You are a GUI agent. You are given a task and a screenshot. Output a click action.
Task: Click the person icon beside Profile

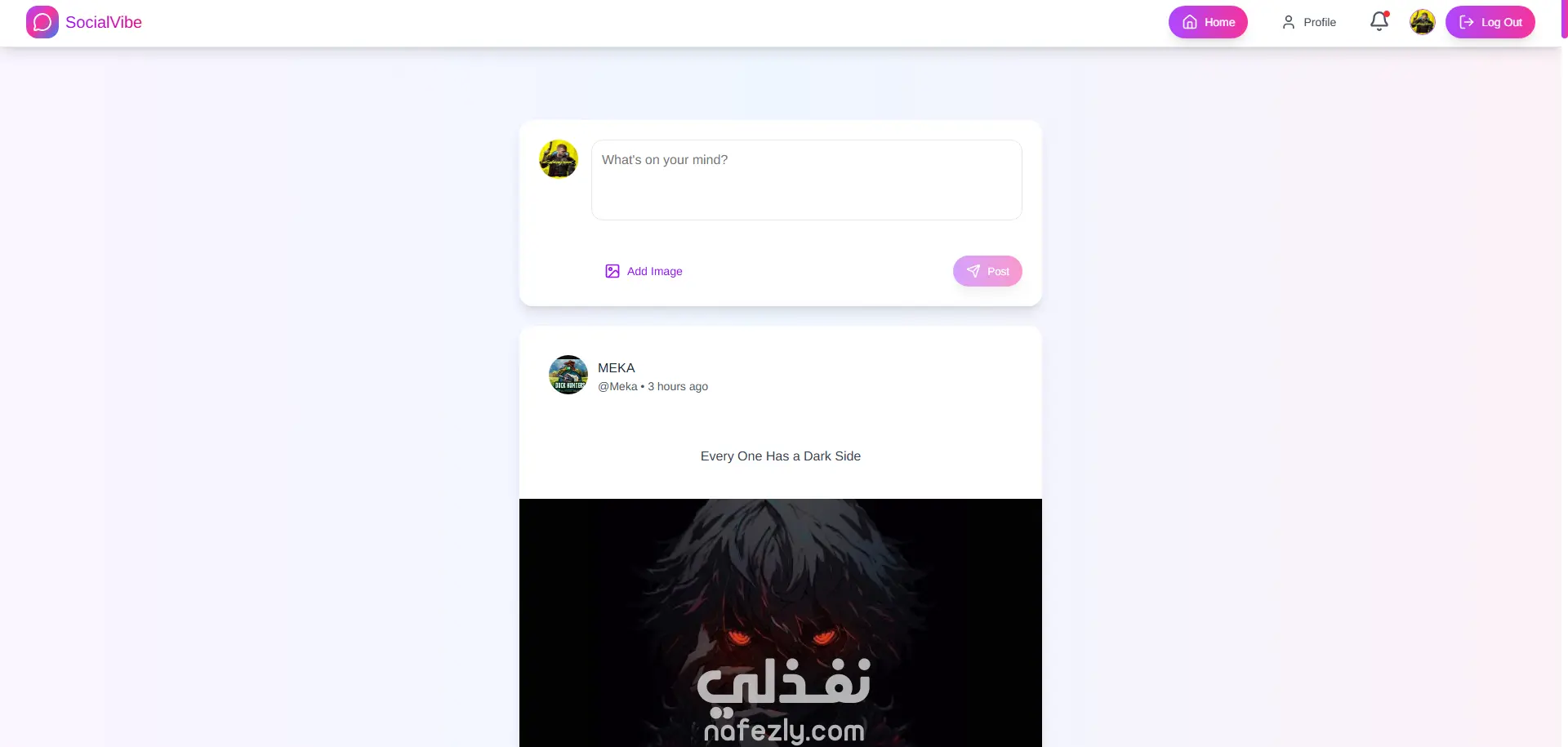[1289, 22]
